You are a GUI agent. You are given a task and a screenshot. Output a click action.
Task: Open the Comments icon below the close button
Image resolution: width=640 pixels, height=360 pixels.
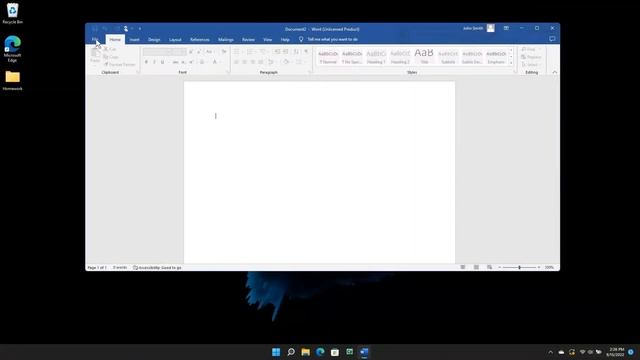click(552, 39)
